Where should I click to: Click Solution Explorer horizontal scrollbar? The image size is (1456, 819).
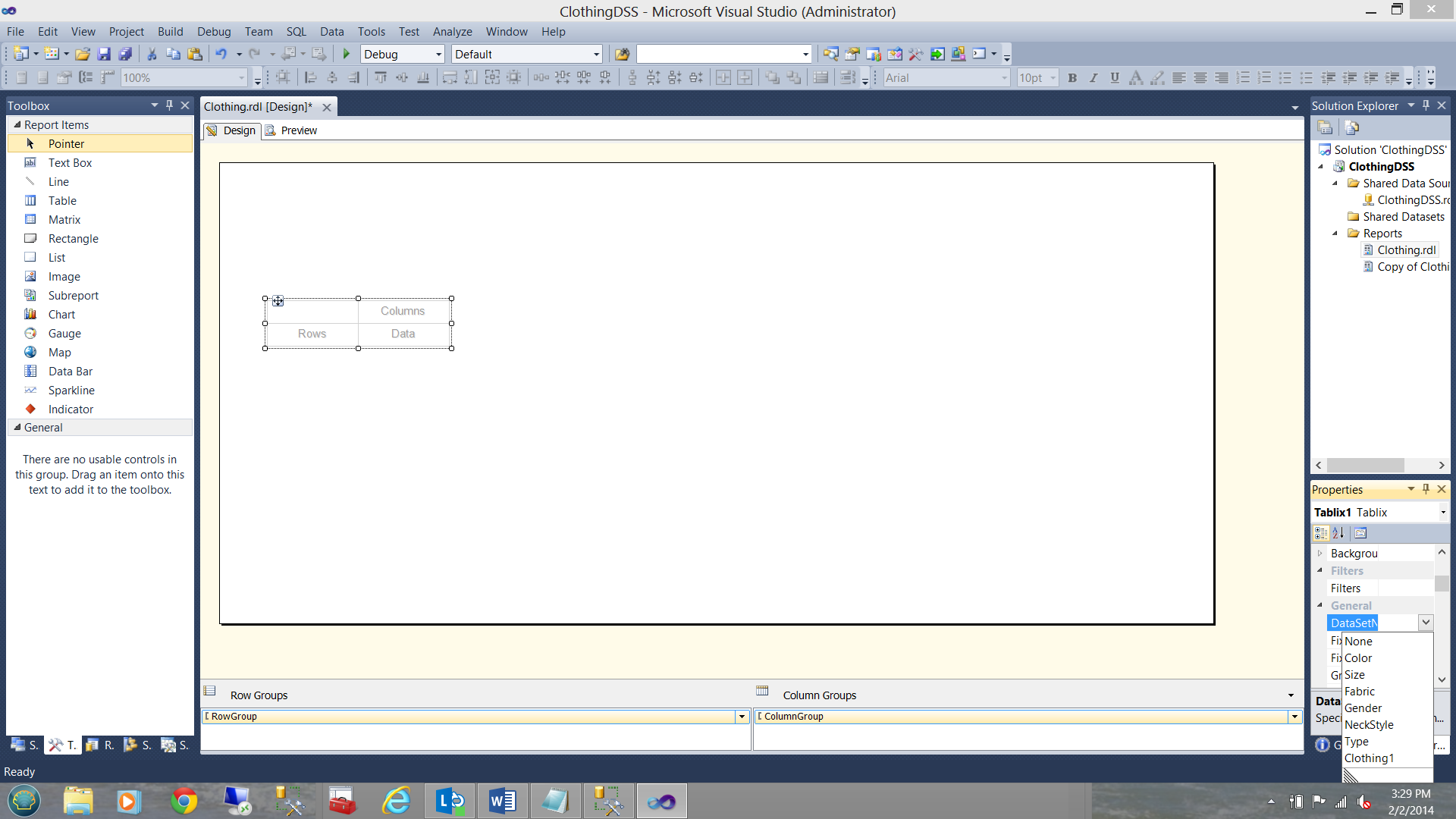tap(1365, 465)
